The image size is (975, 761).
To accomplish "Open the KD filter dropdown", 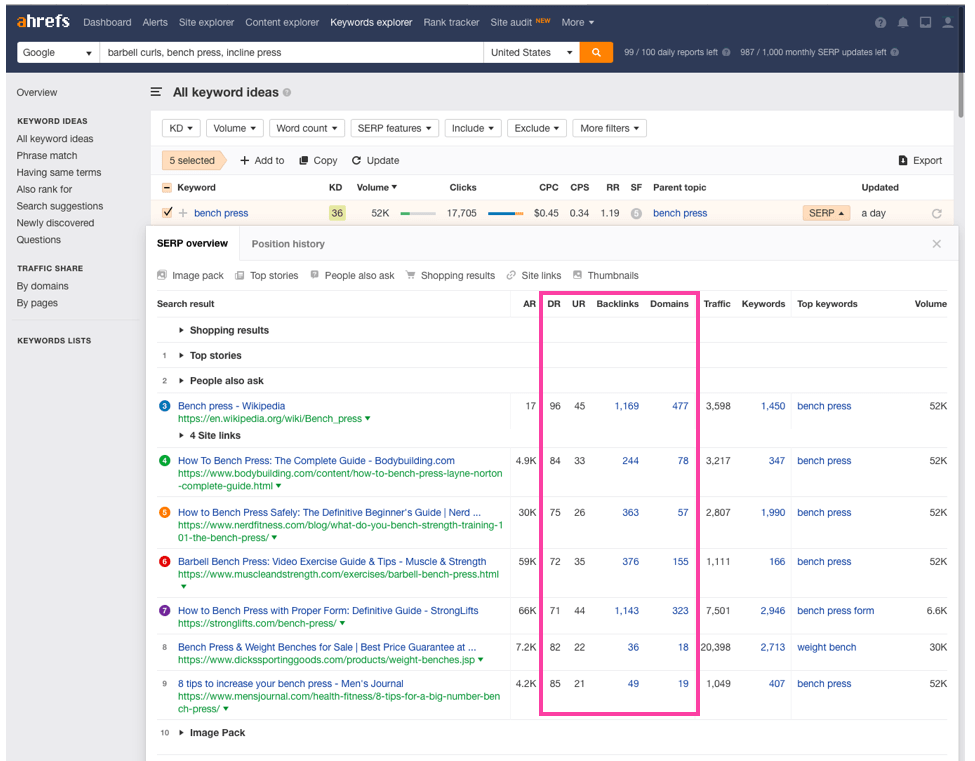I will (x=181, y=128).
